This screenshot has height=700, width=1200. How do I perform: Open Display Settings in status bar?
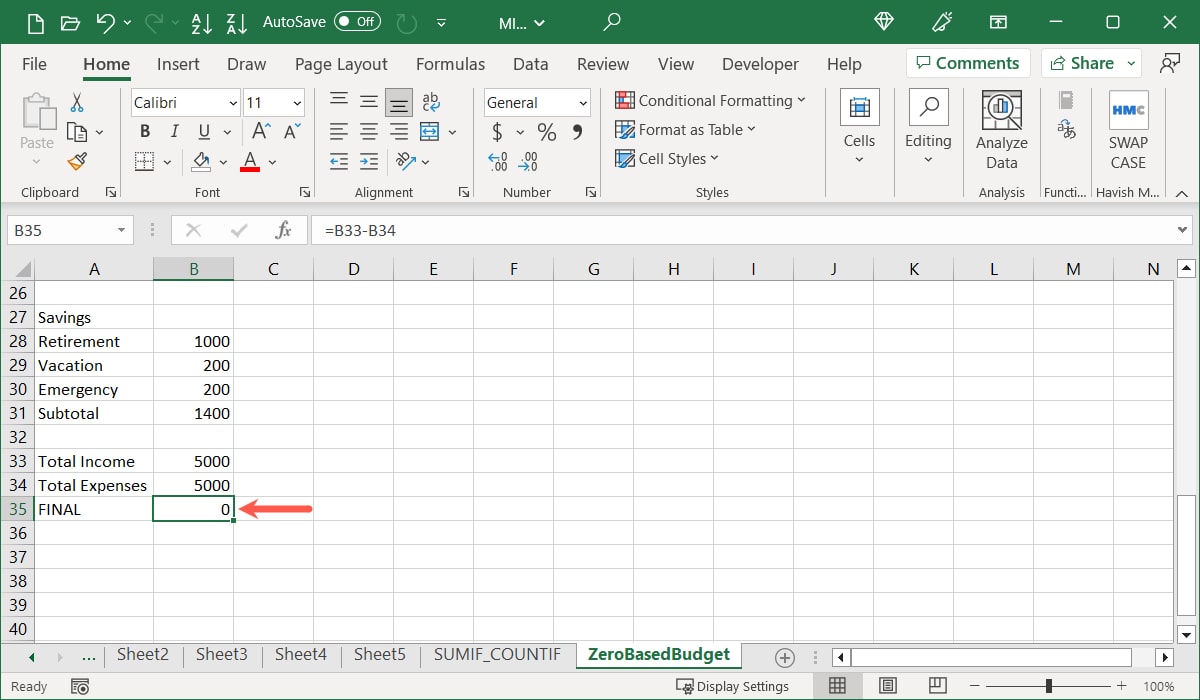pyautogui.click(x=733, y=686)
